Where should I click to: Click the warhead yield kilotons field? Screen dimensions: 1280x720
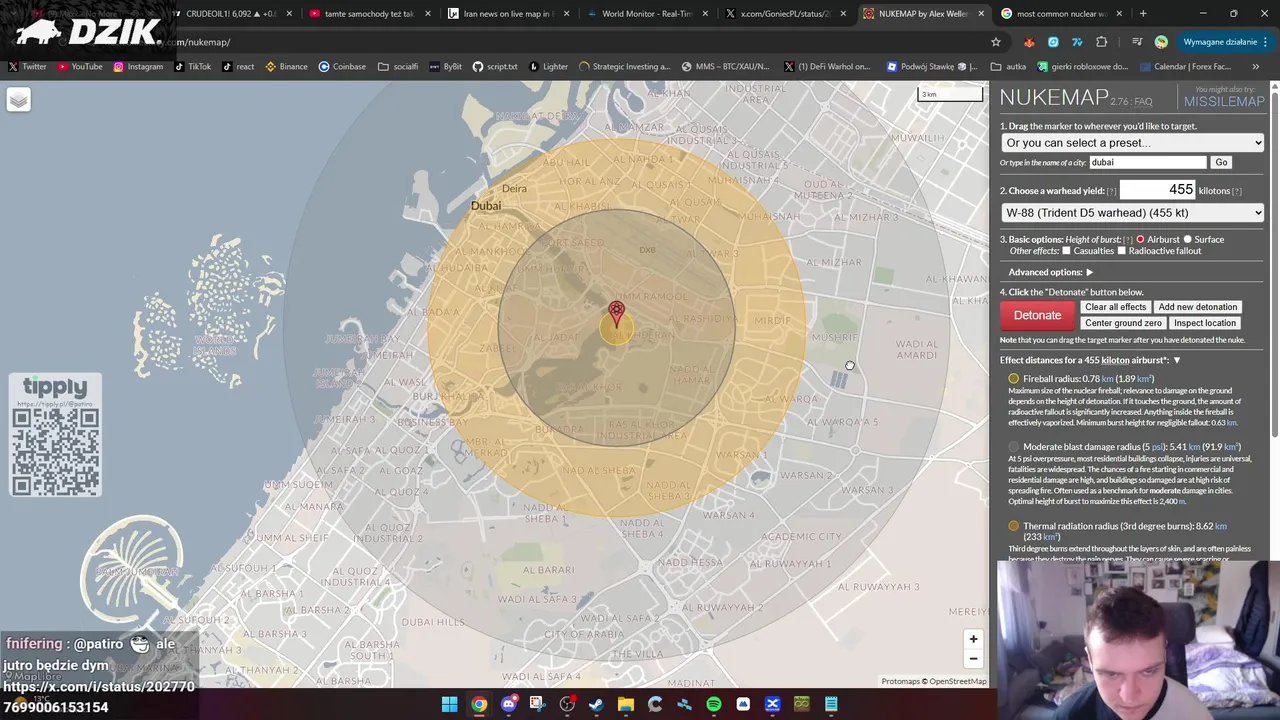(x=1158, y=190)
